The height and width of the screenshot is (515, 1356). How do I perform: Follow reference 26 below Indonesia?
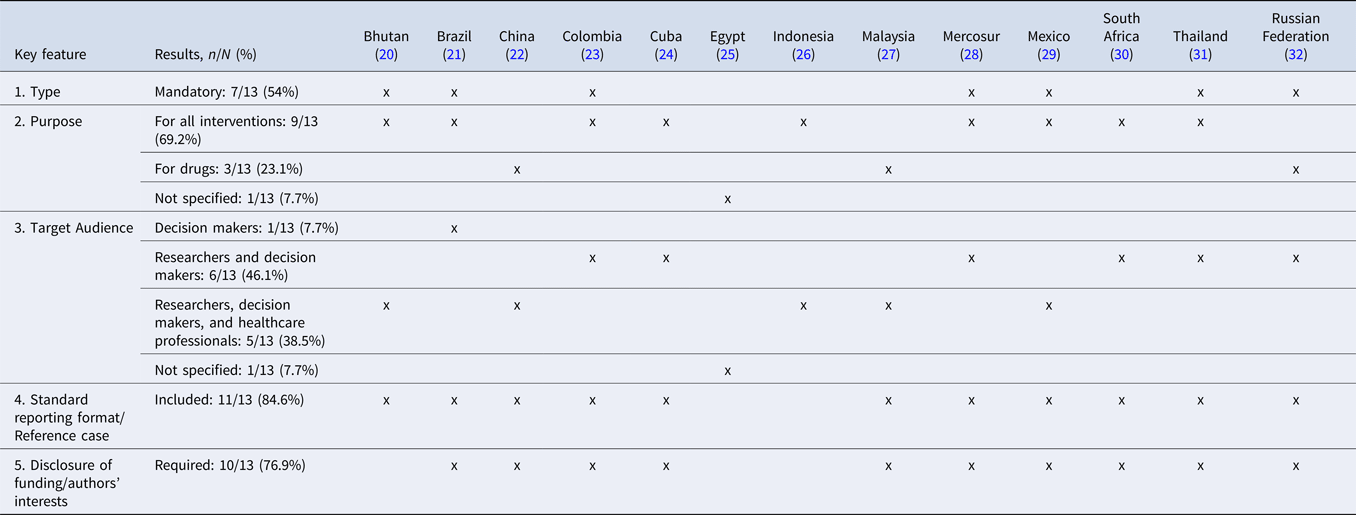[803, 55]
